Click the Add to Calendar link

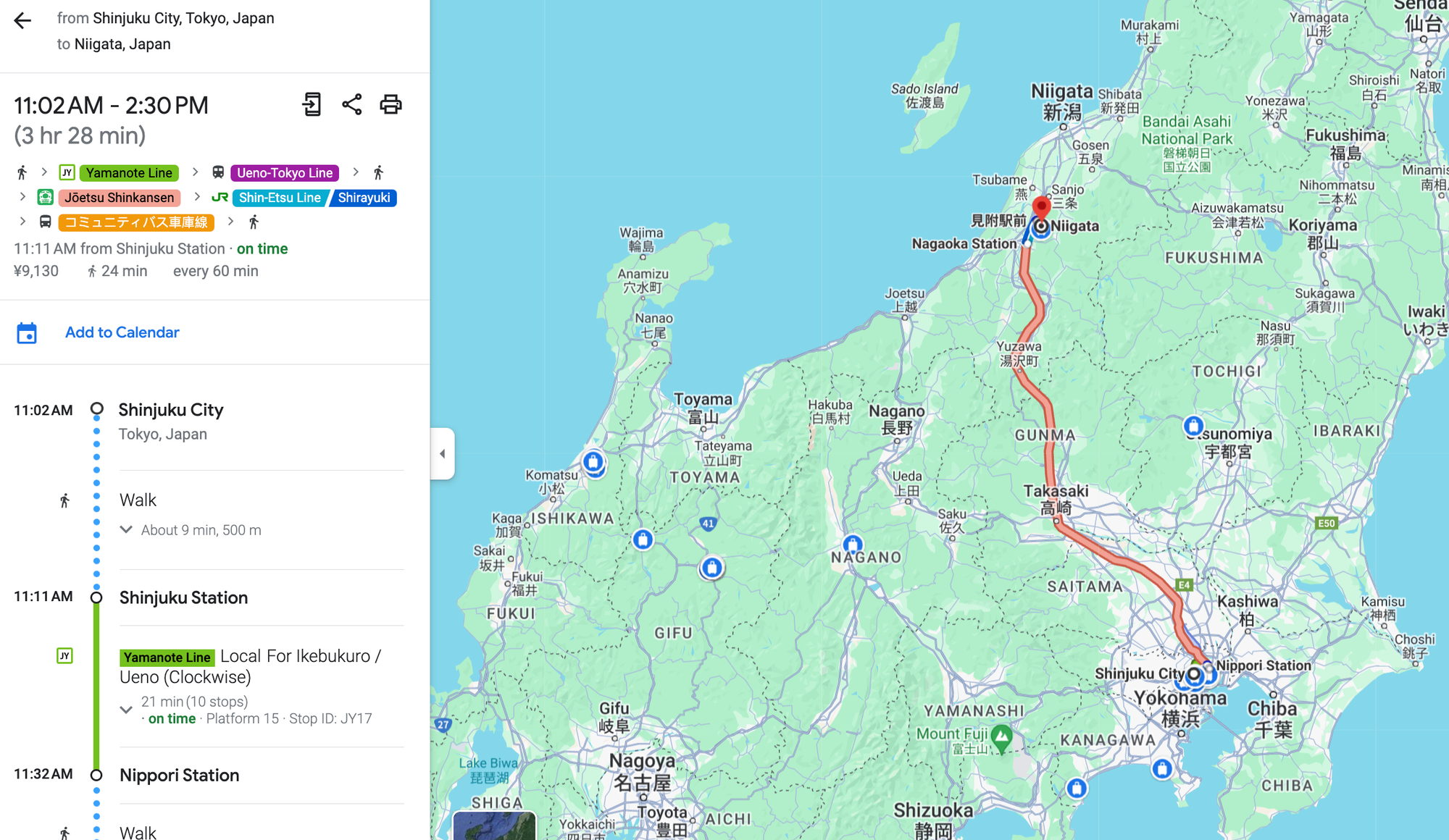pos(122,332)
